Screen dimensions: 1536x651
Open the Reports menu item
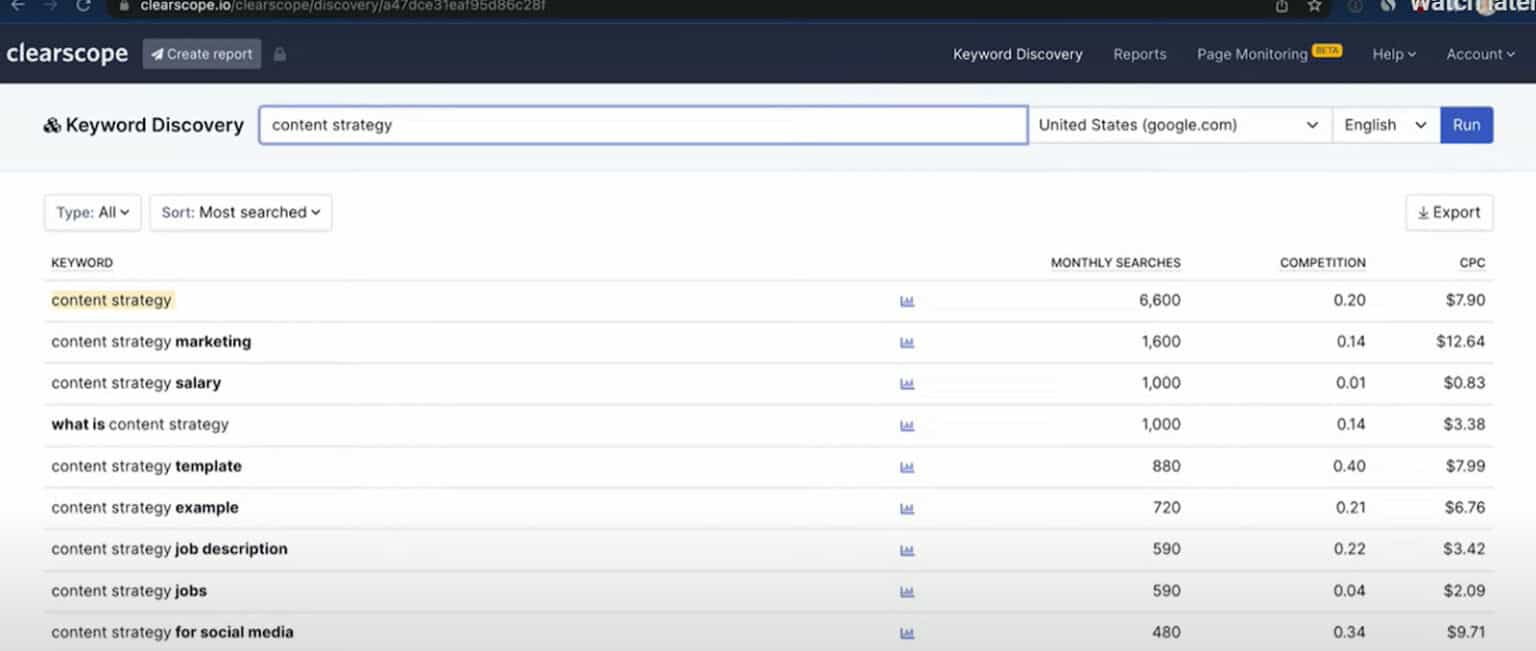coord(1139,54)
